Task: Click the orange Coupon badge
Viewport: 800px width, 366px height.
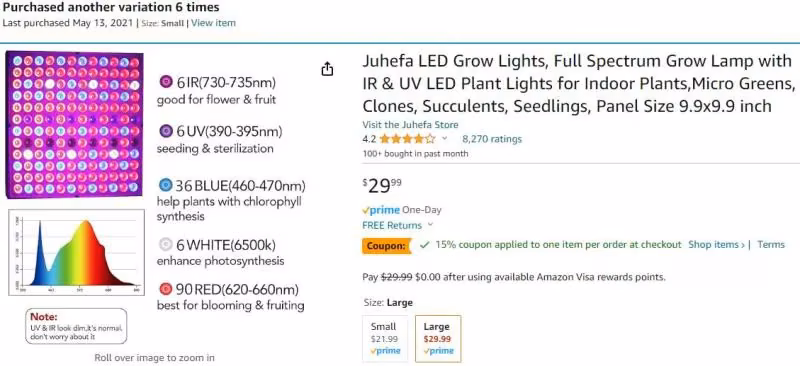Action: click(387, 246)
